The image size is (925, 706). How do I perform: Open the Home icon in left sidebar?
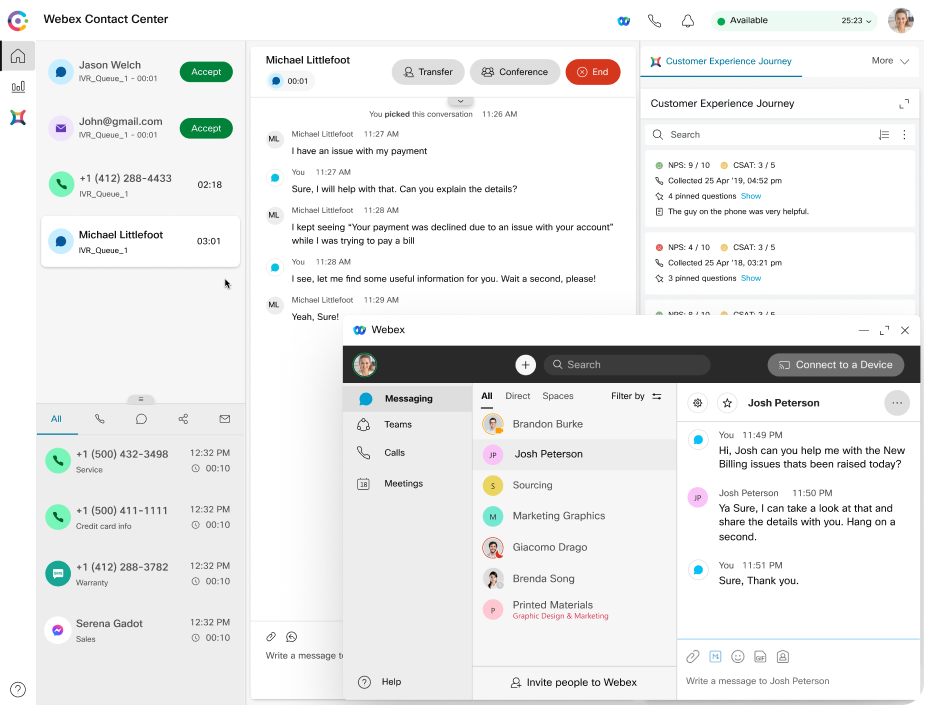tap(18, 56)
